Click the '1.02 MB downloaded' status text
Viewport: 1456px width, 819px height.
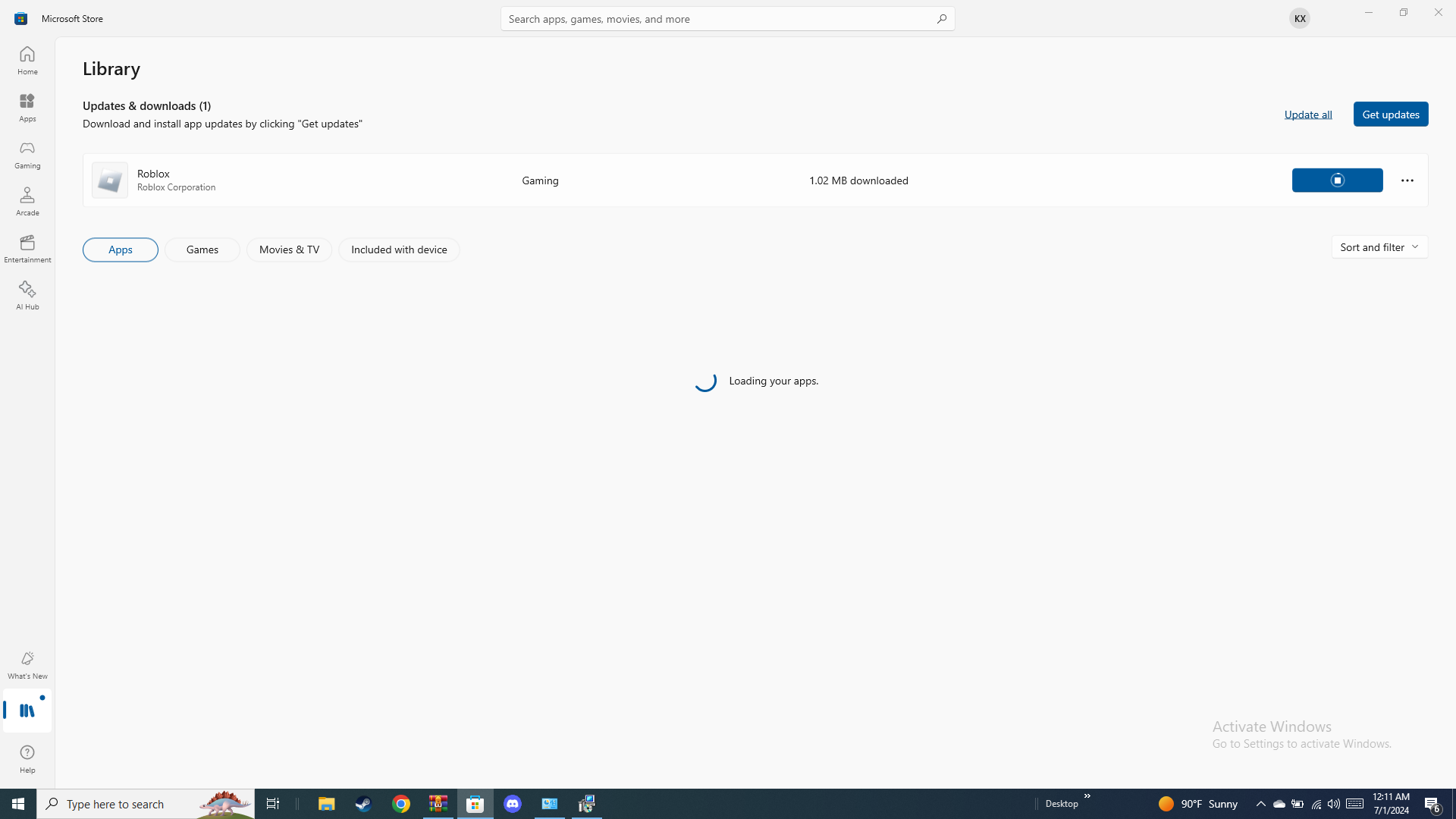click(858, 180)
